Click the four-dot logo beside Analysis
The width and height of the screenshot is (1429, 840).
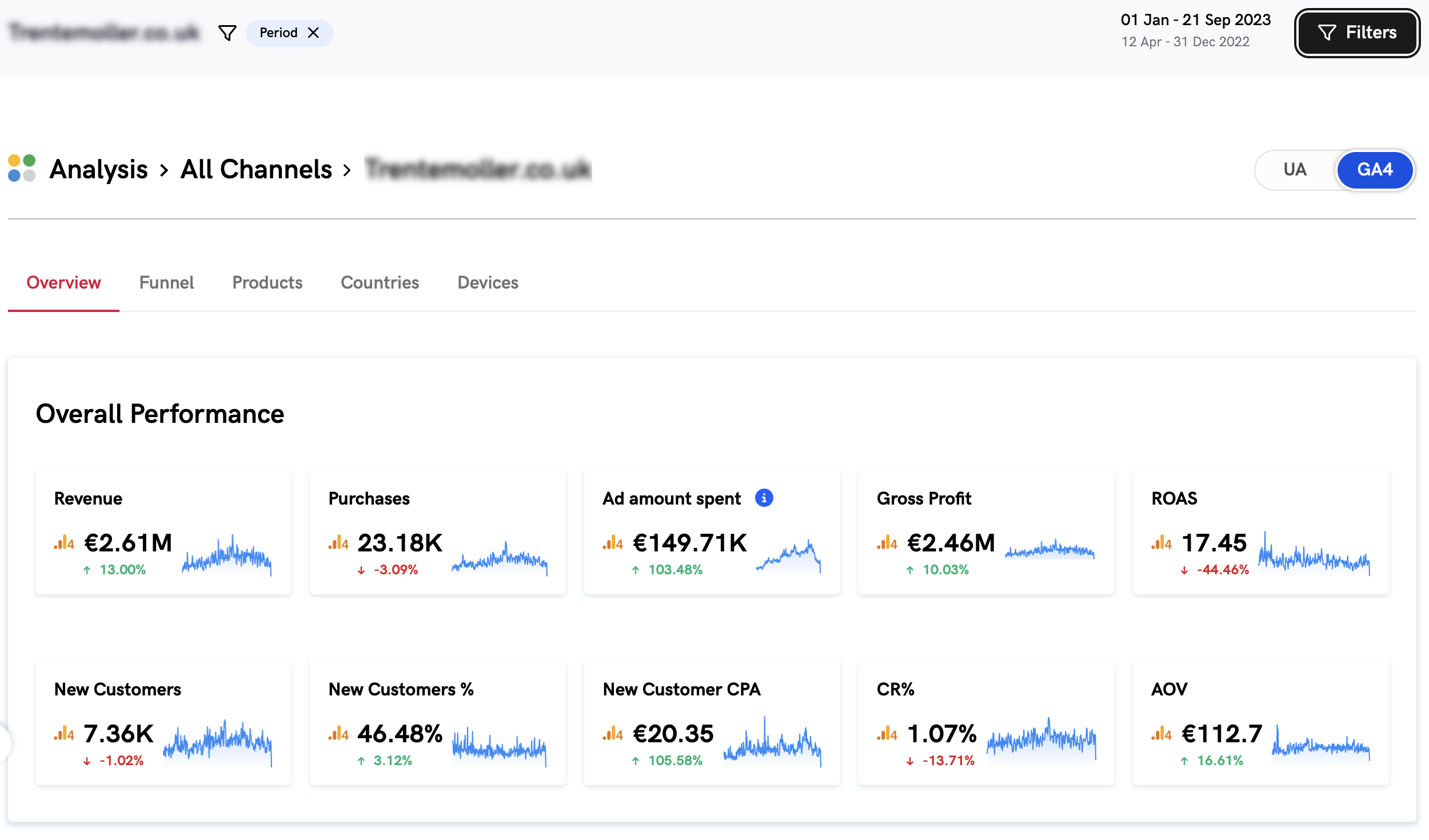(22, 168)
